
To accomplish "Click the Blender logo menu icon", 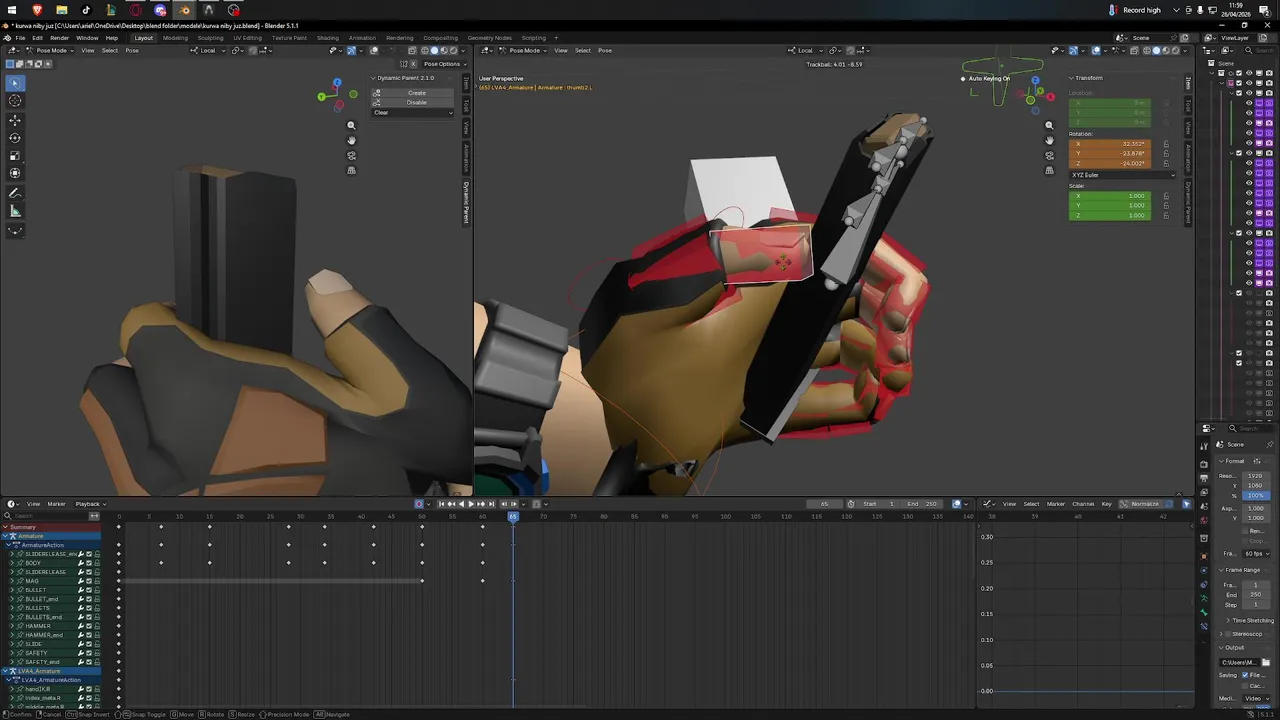I will click(x=7, y=38).
